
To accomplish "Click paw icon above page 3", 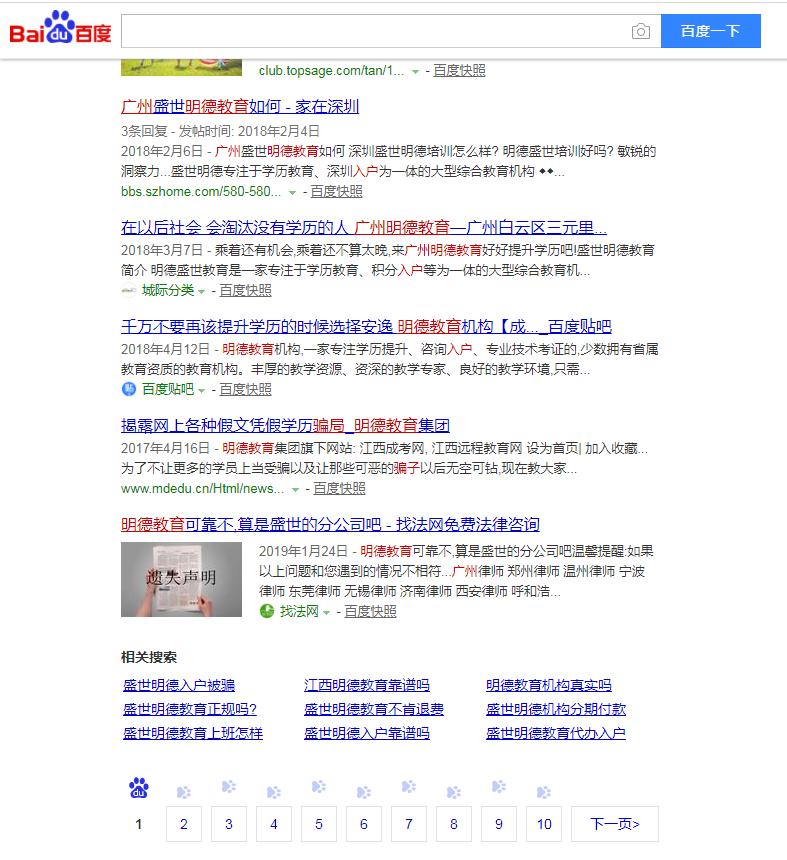I will [229, 787].
